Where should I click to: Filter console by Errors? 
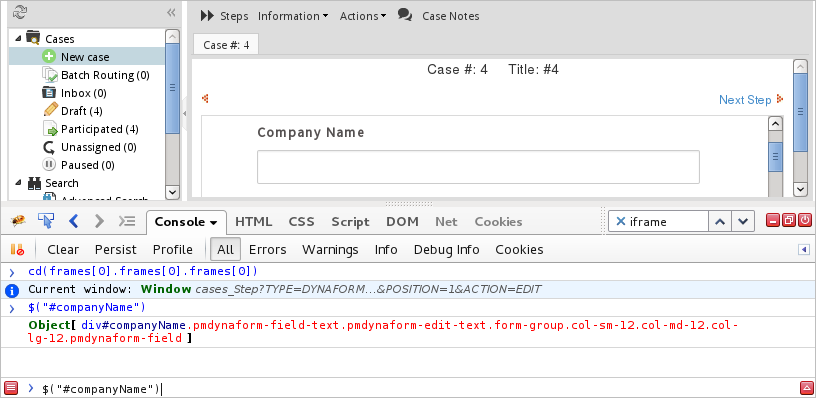(x=267, y=250)
